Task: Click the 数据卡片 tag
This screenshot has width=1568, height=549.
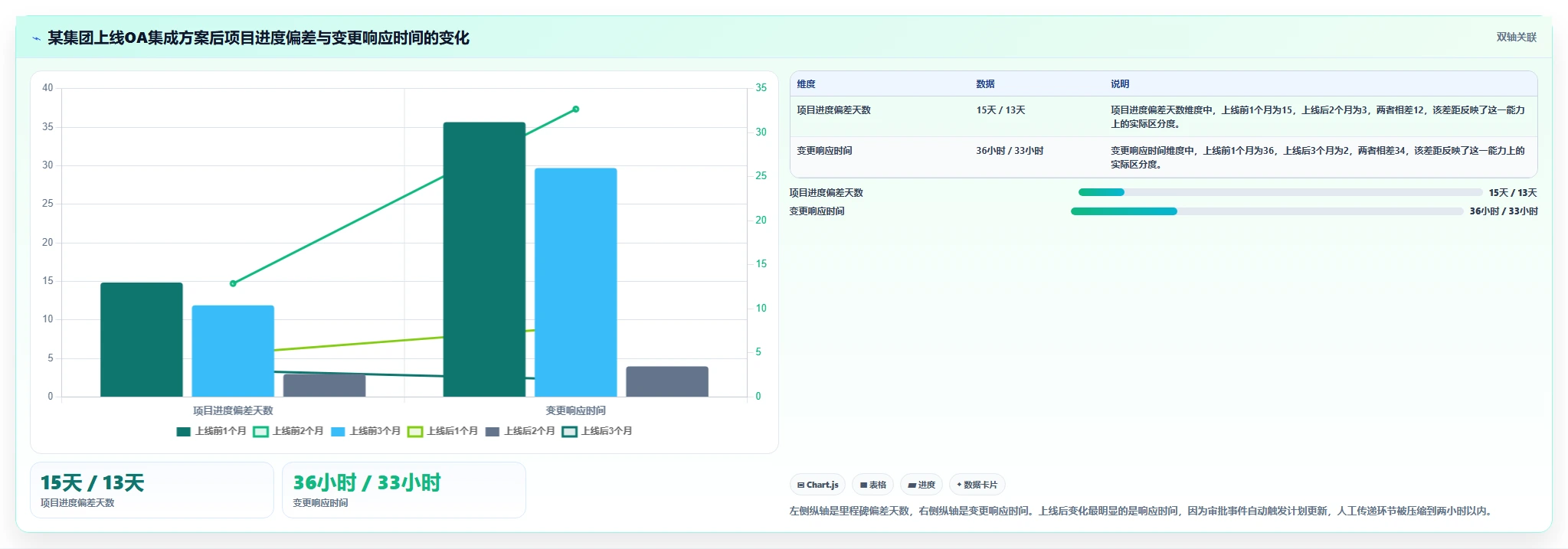Action: [977, 485]
